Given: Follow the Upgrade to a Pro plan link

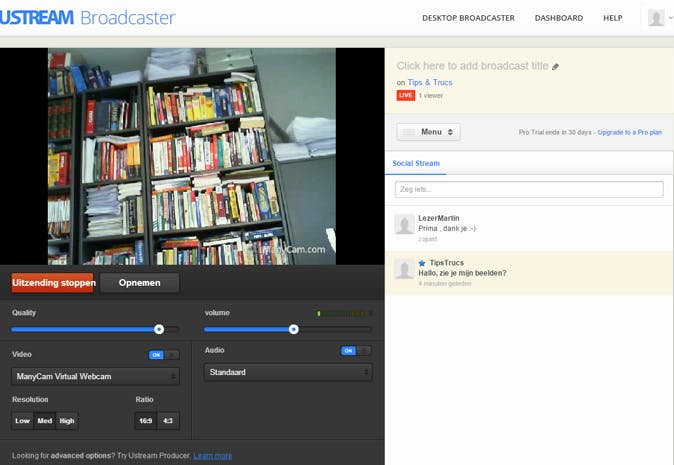Looking at the screenshot, I should [629, 132].
